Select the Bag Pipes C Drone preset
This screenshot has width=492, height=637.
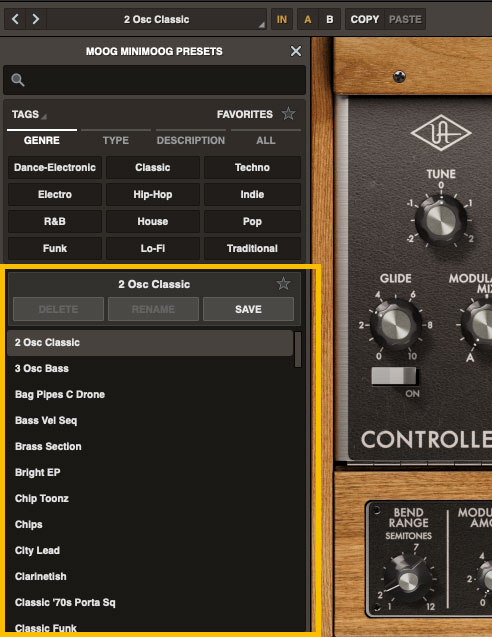pyautogui.click(x=60, y=394)
